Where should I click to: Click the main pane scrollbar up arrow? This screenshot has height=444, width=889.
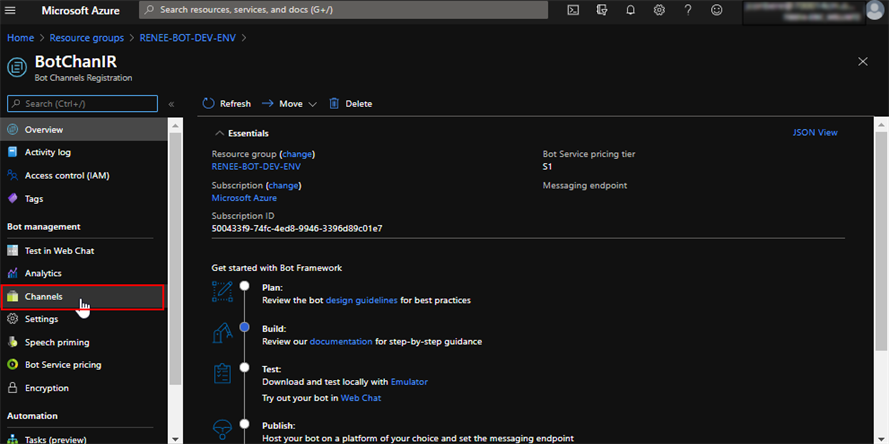pos(880,124)
